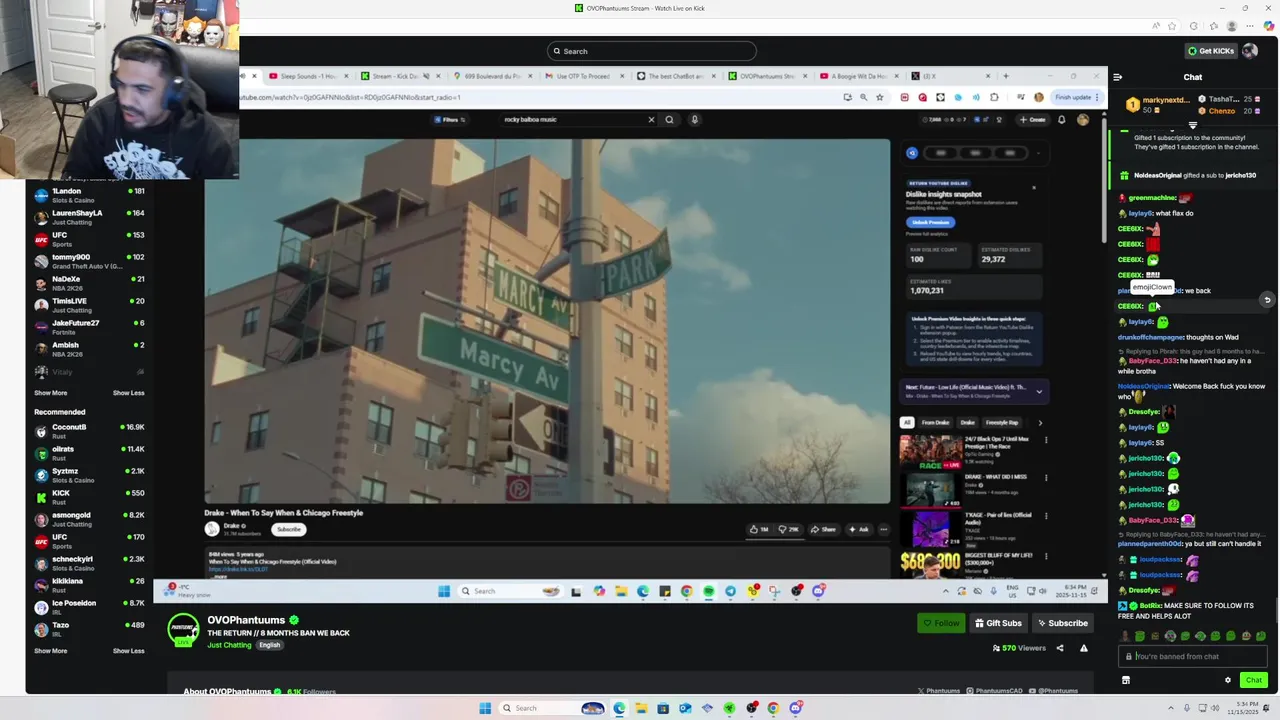Expand the gift leaderboard chevron in chat
This screenshot has width=1280, height=720.
click(1193, 125)
